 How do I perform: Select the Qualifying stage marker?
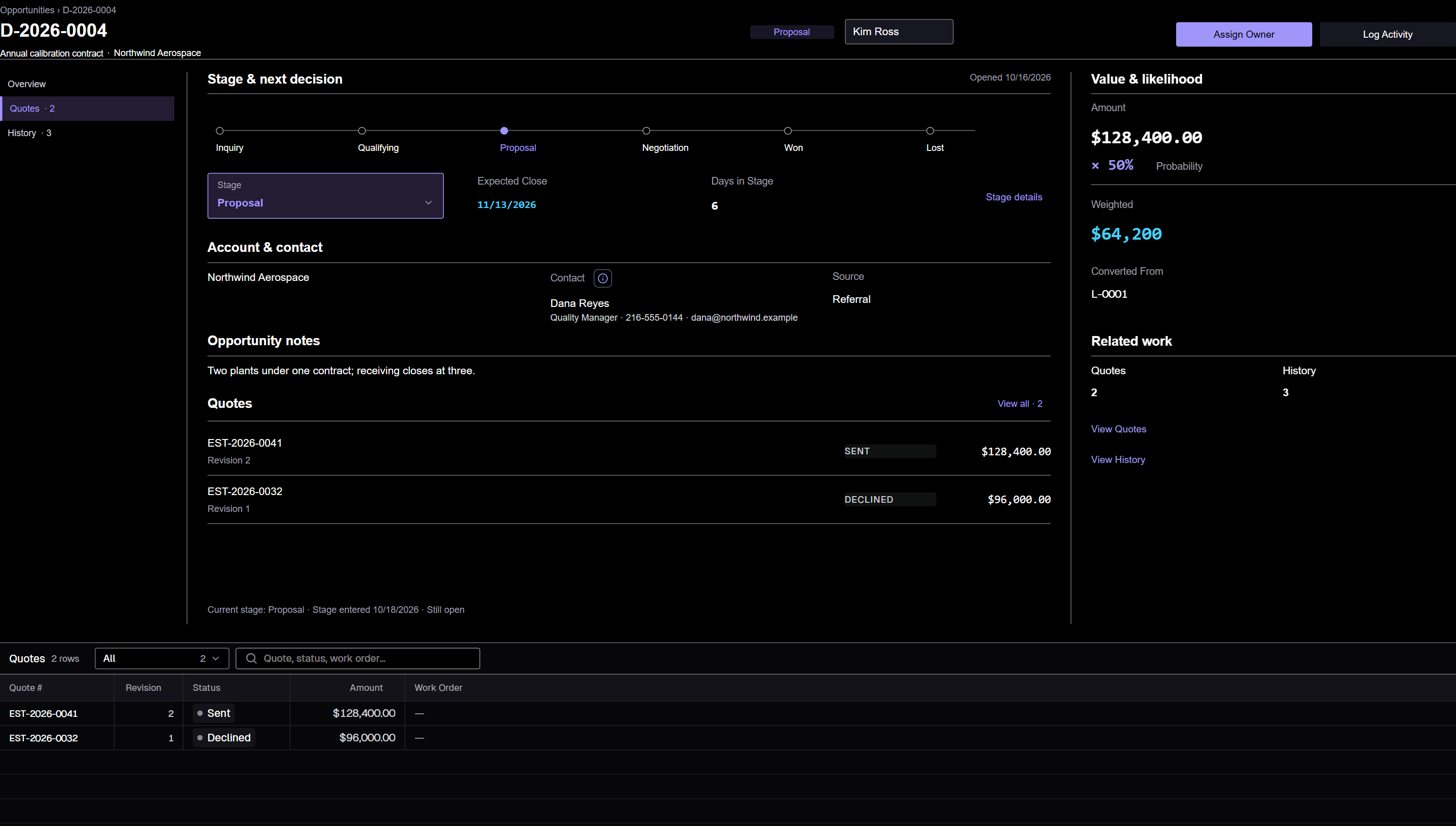coord(362,131)
